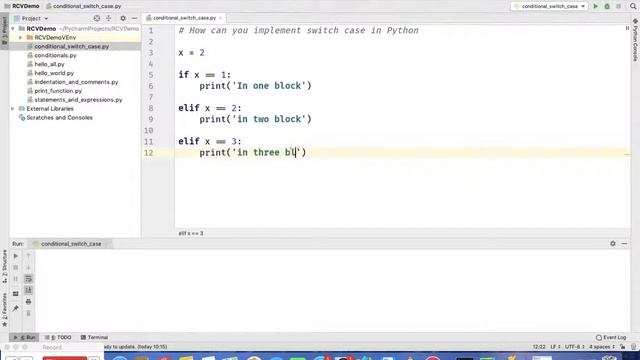Click the inspection pause icon at editor top right
Image resolution: width=640 pixels, height=360 pixels.
(x=627, y=28)
